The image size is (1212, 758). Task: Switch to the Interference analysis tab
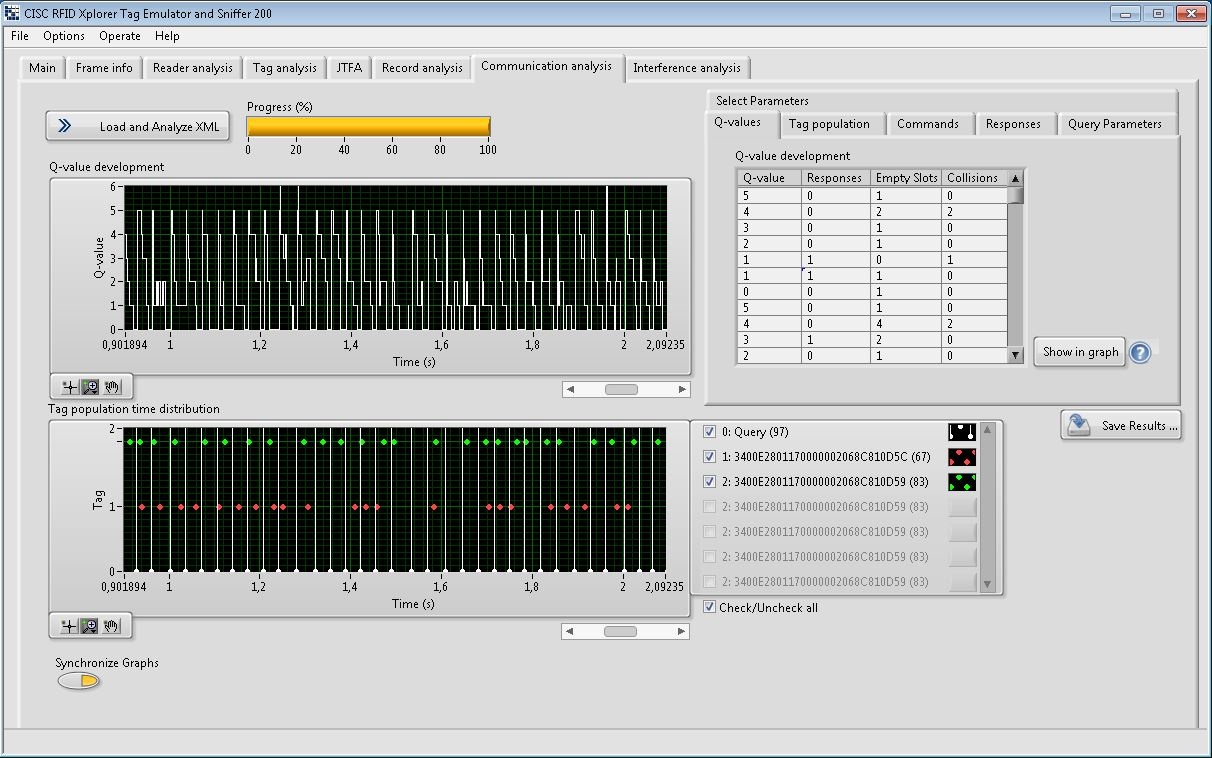pyautogui.click(x=686, y=68)
